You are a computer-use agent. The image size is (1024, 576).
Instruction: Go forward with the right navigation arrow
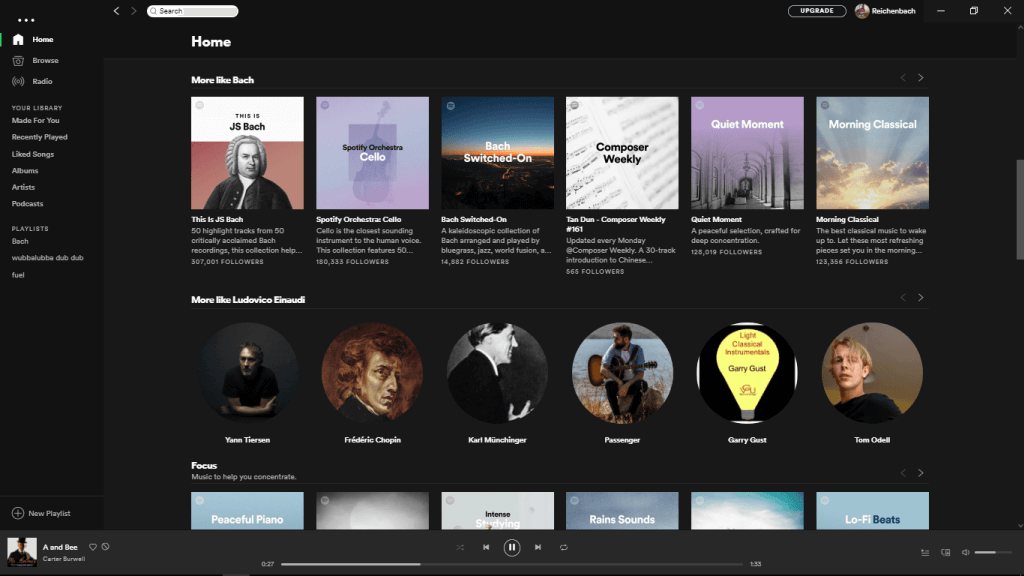click(x=133, y=11)
